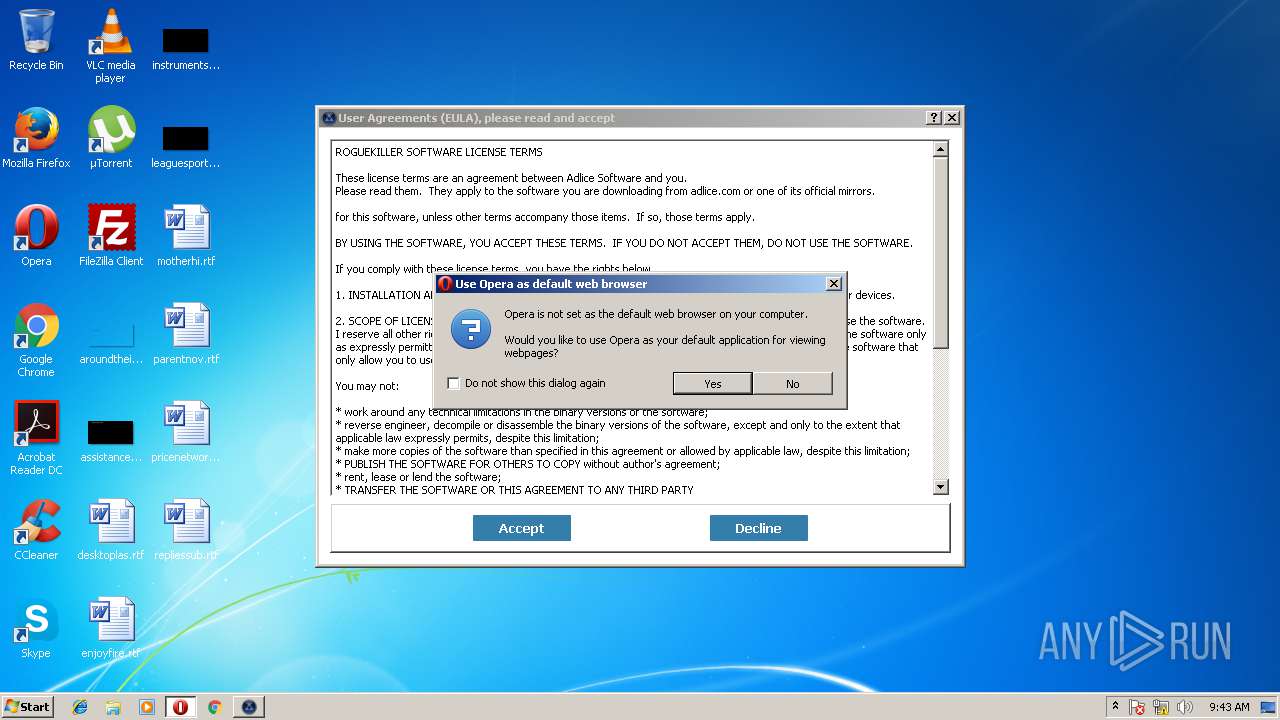The height and width of the screenshot is (720, 1280).
Task: Accept the RogueKiller license agreement
Action: [521, 528]
